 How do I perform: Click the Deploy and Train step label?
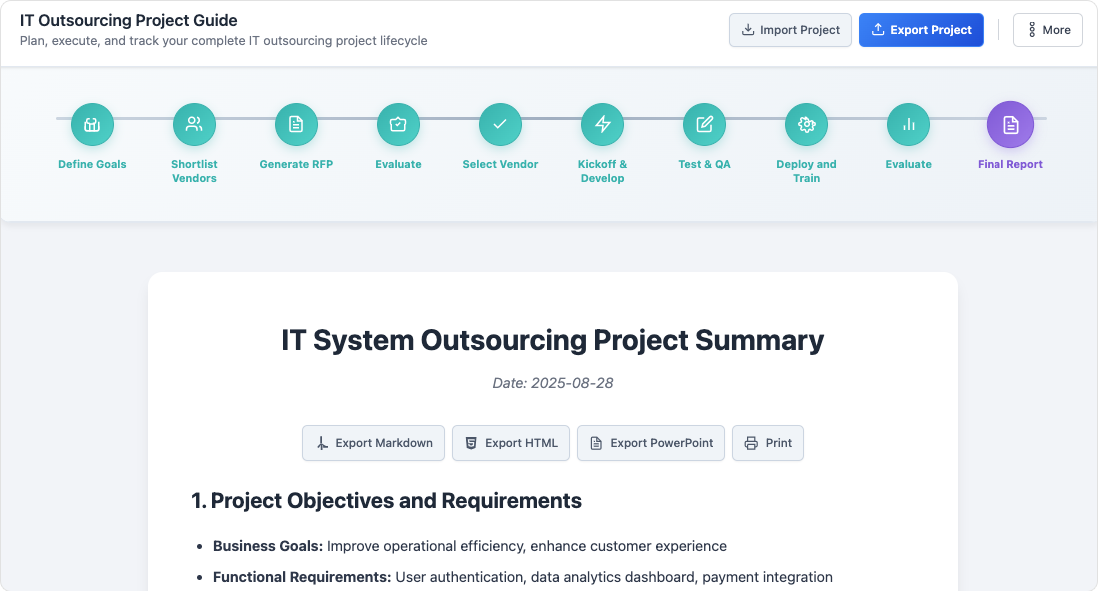click(807, 171)
